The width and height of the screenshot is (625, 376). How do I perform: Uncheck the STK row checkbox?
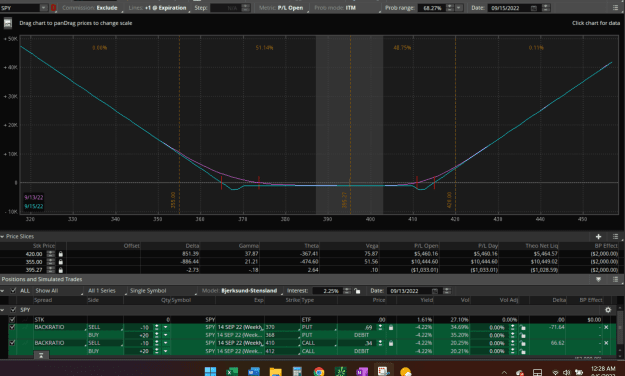[x=12, y=319]
